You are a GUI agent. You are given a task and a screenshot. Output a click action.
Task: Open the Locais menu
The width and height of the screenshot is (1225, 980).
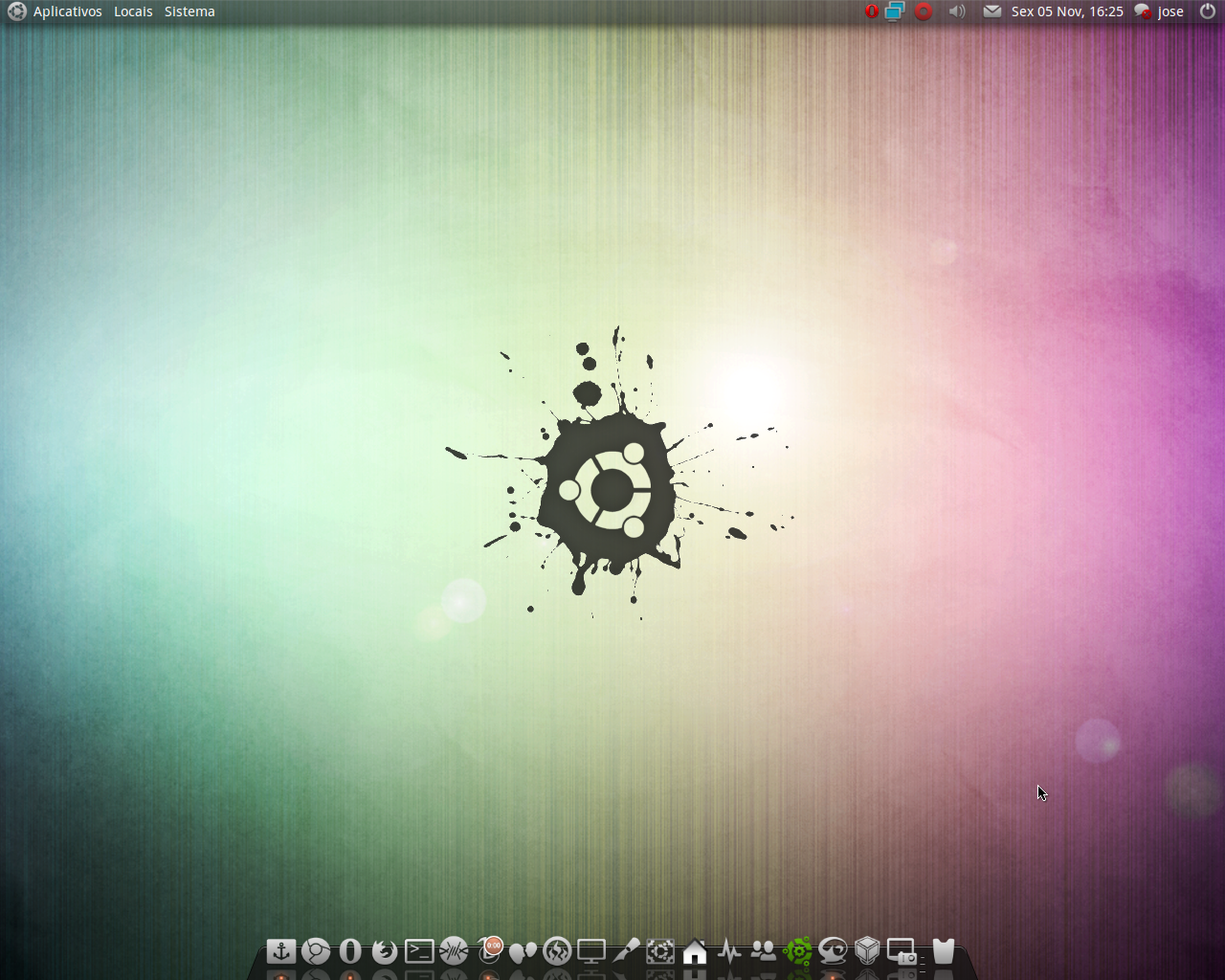point(133,11)
